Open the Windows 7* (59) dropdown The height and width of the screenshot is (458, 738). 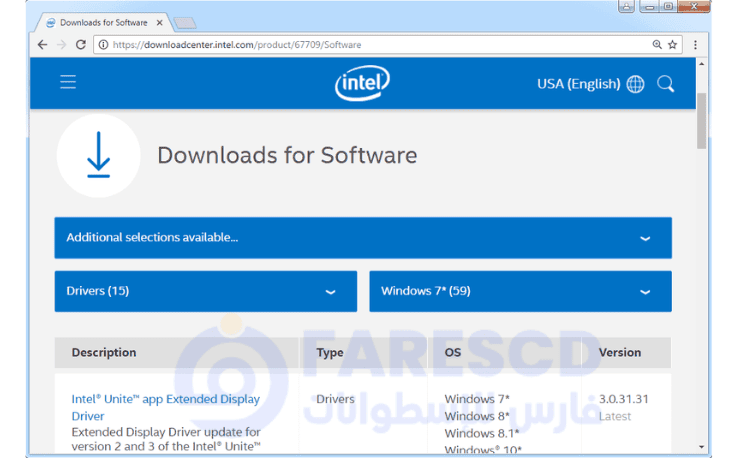[520, 291]
